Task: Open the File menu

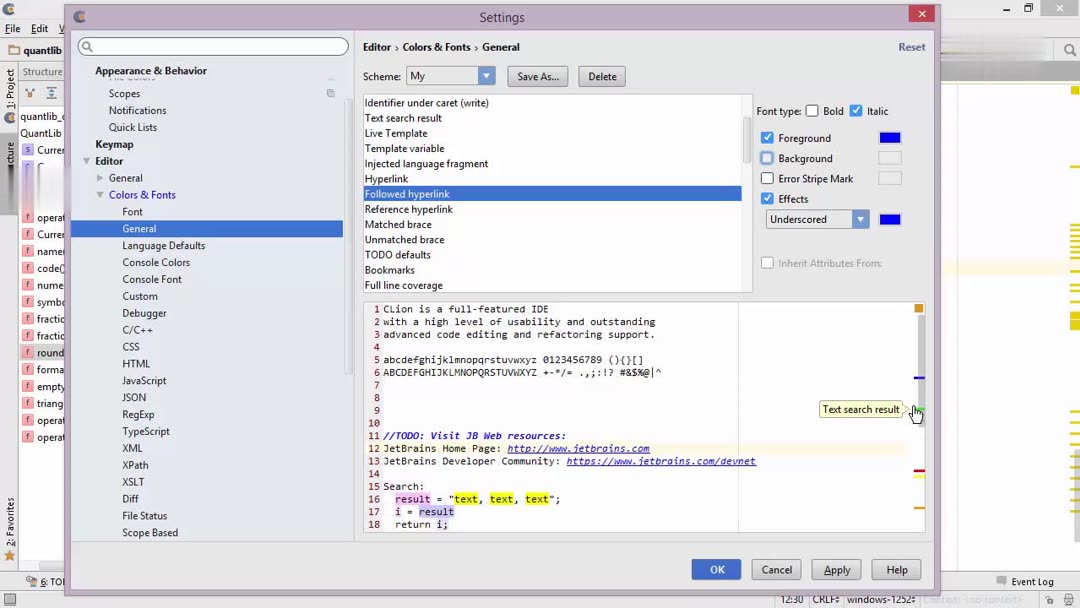Action: 12,29
